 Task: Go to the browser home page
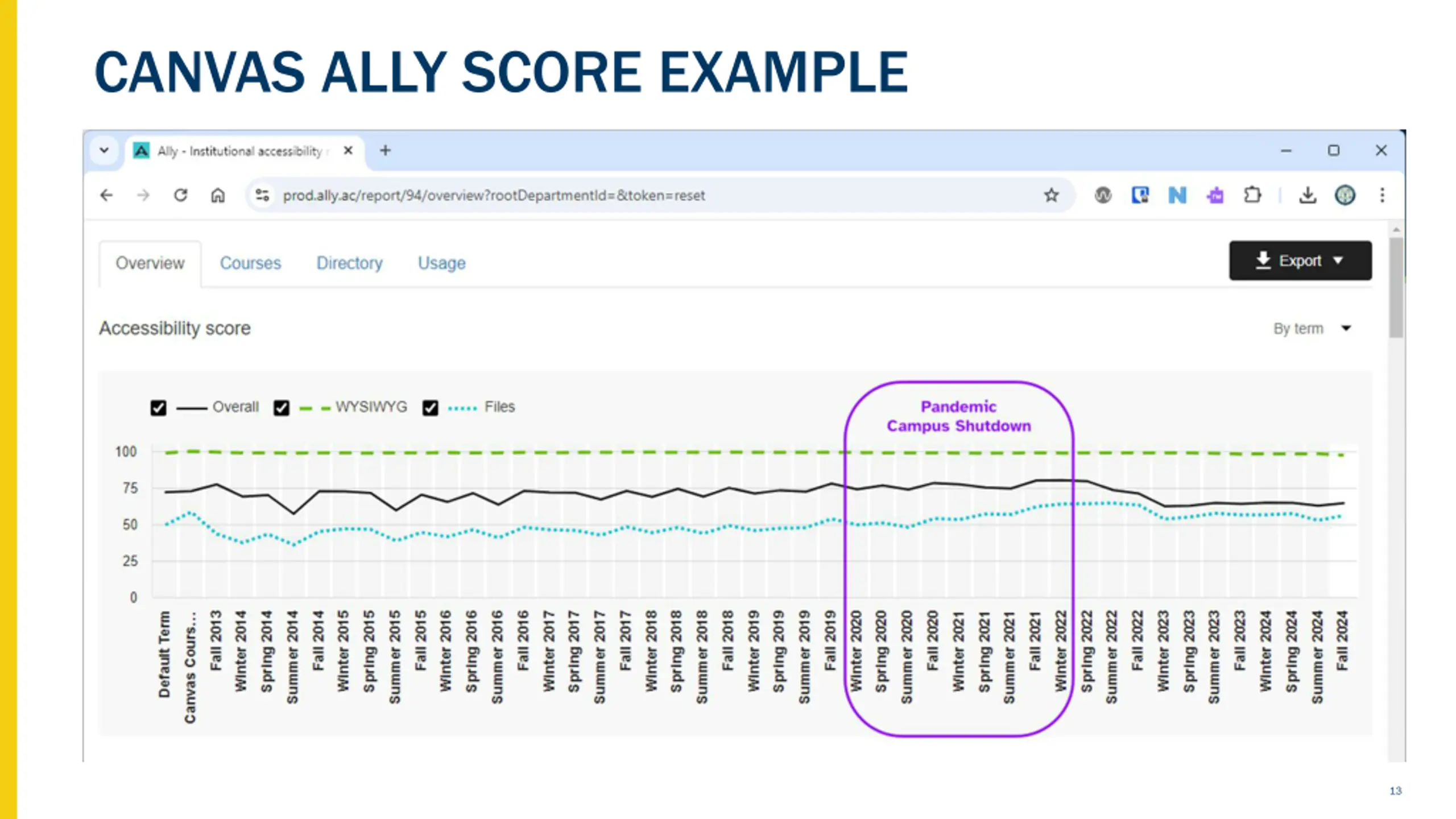click(218, 195)
